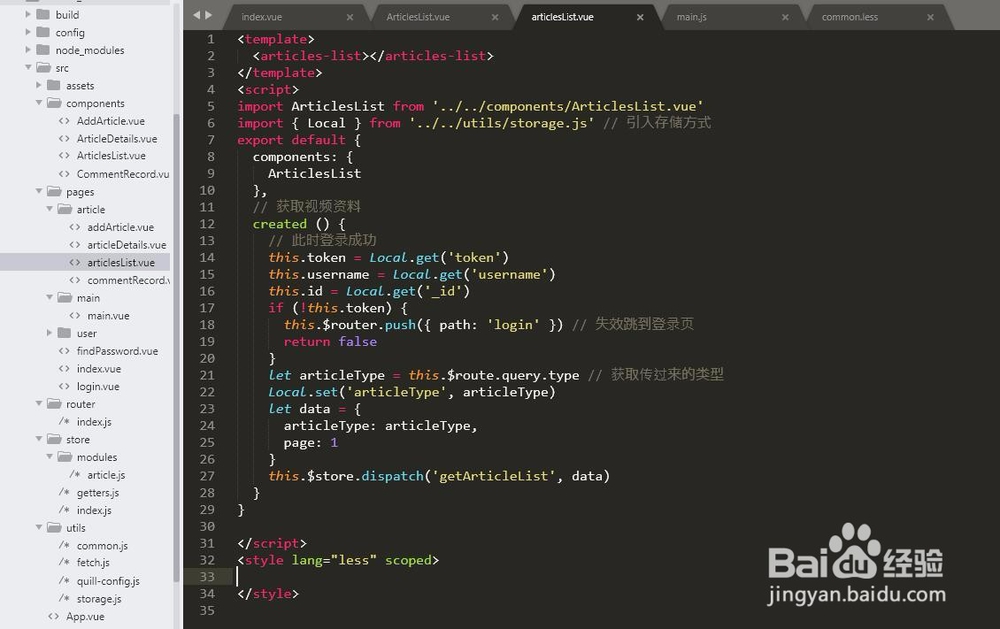Close the ArticlesList.vue tab
Screen dimensions: 1000x629
point(495,17)
